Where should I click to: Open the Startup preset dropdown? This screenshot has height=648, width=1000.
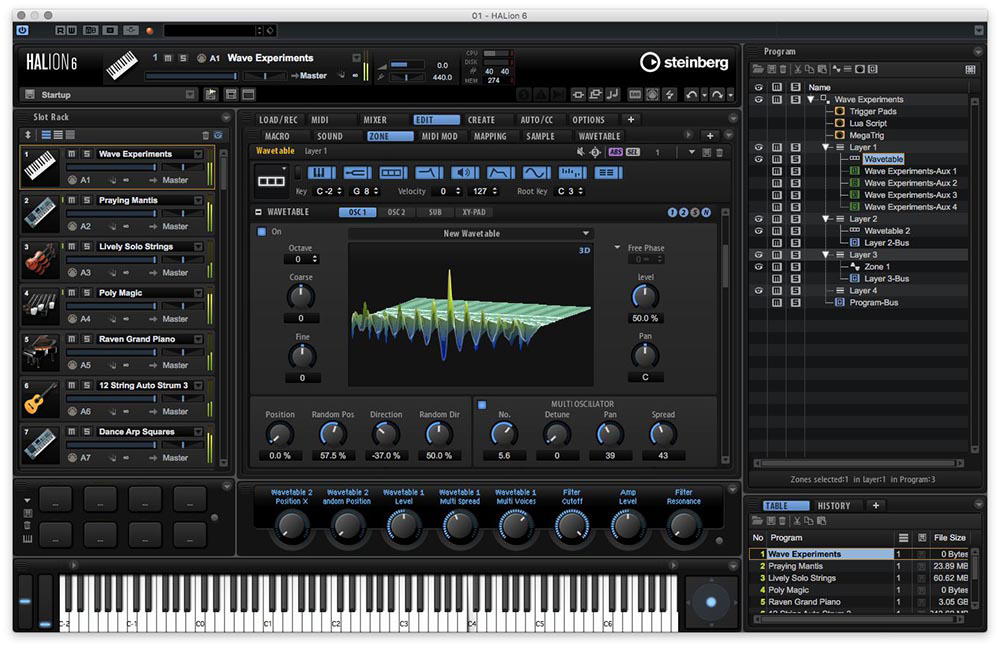click(110, 94)
